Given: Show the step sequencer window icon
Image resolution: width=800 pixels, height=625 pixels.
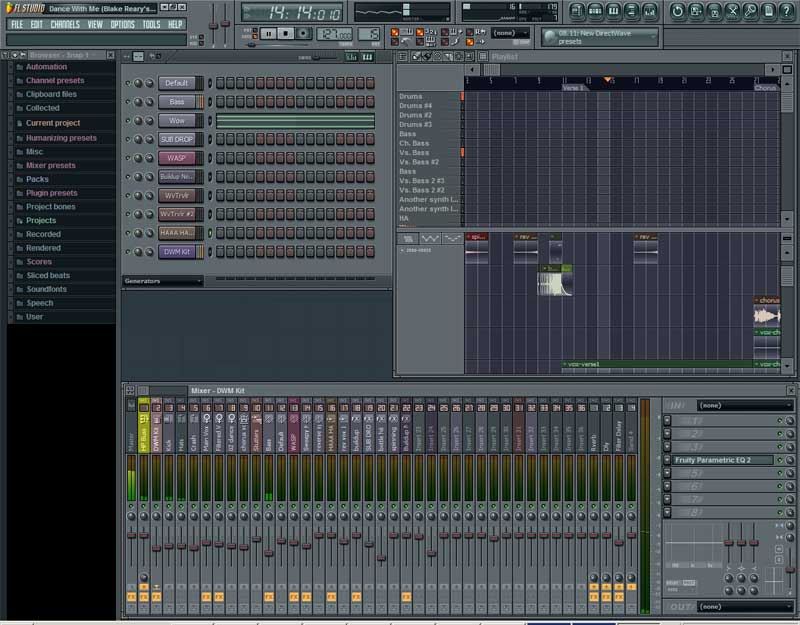Looking at the screenshot, I should click(x=595, y=11).
